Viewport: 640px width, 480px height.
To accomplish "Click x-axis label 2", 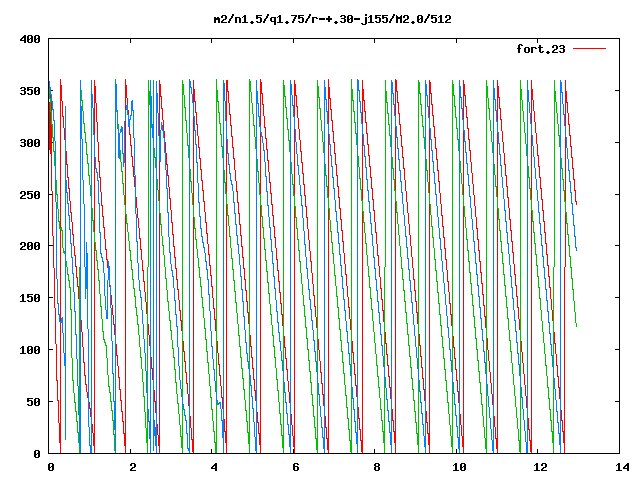I will pos(133,467).
